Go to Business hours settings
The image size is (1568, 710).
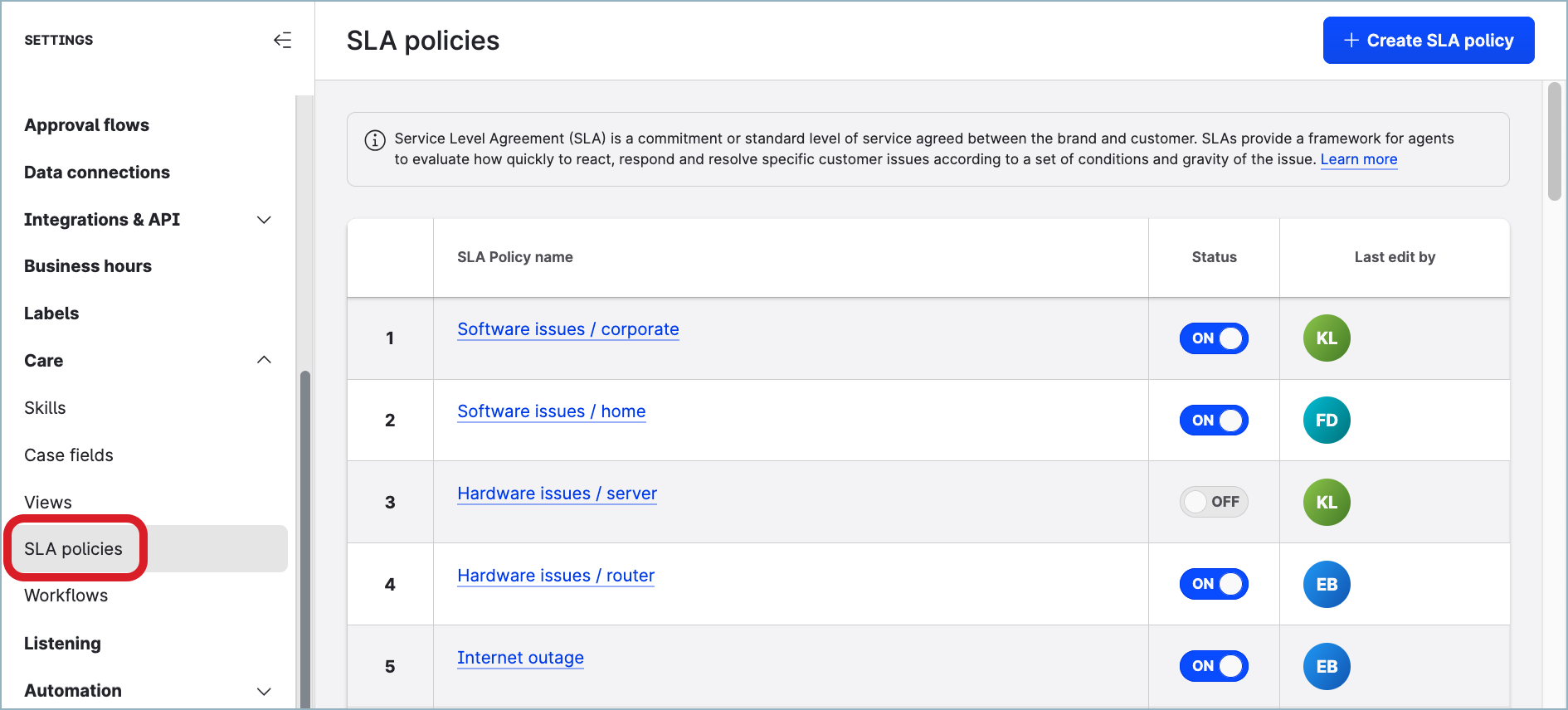point(88,266)
